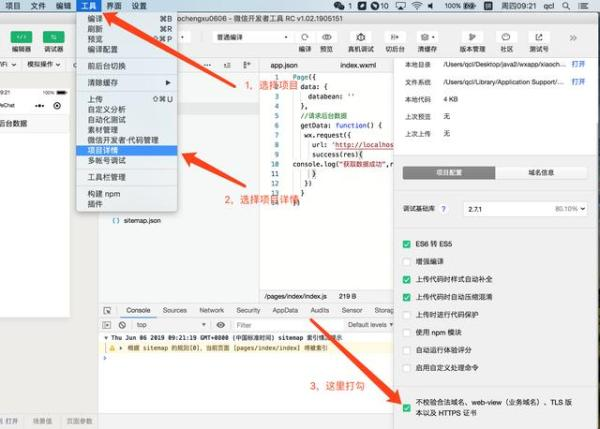Open Spotlight search in menu bar
This screenshot has width=600, height=429.
(x=566, y=6)
